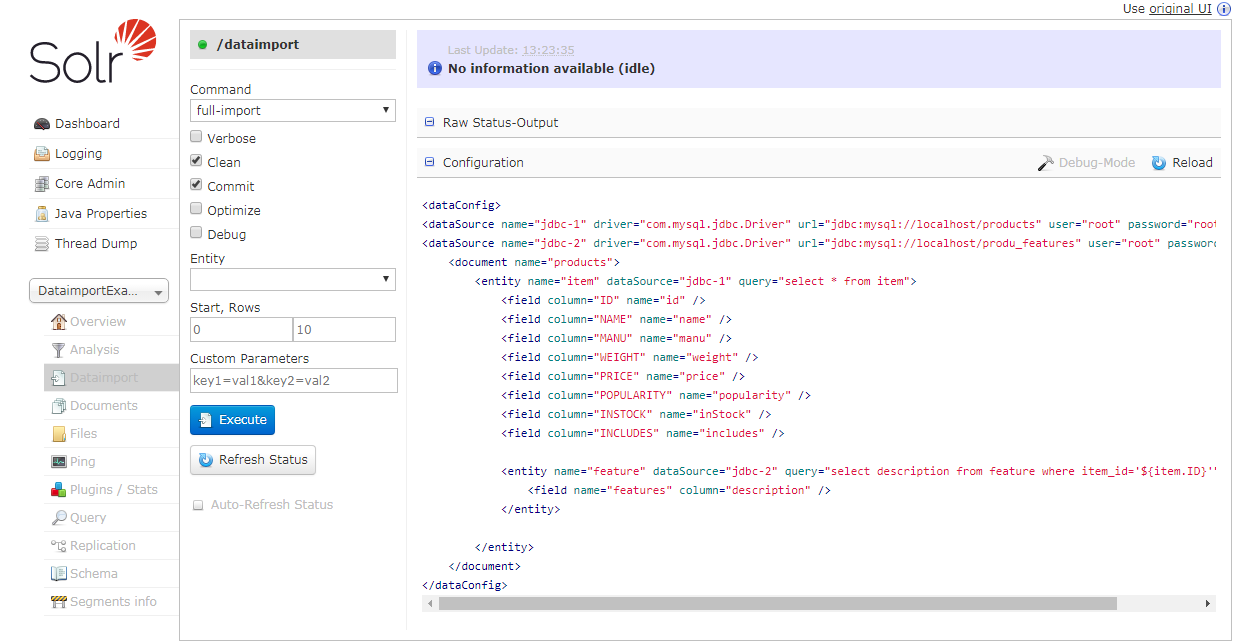Uncheck the Clean checkbox

click(197, 161)
